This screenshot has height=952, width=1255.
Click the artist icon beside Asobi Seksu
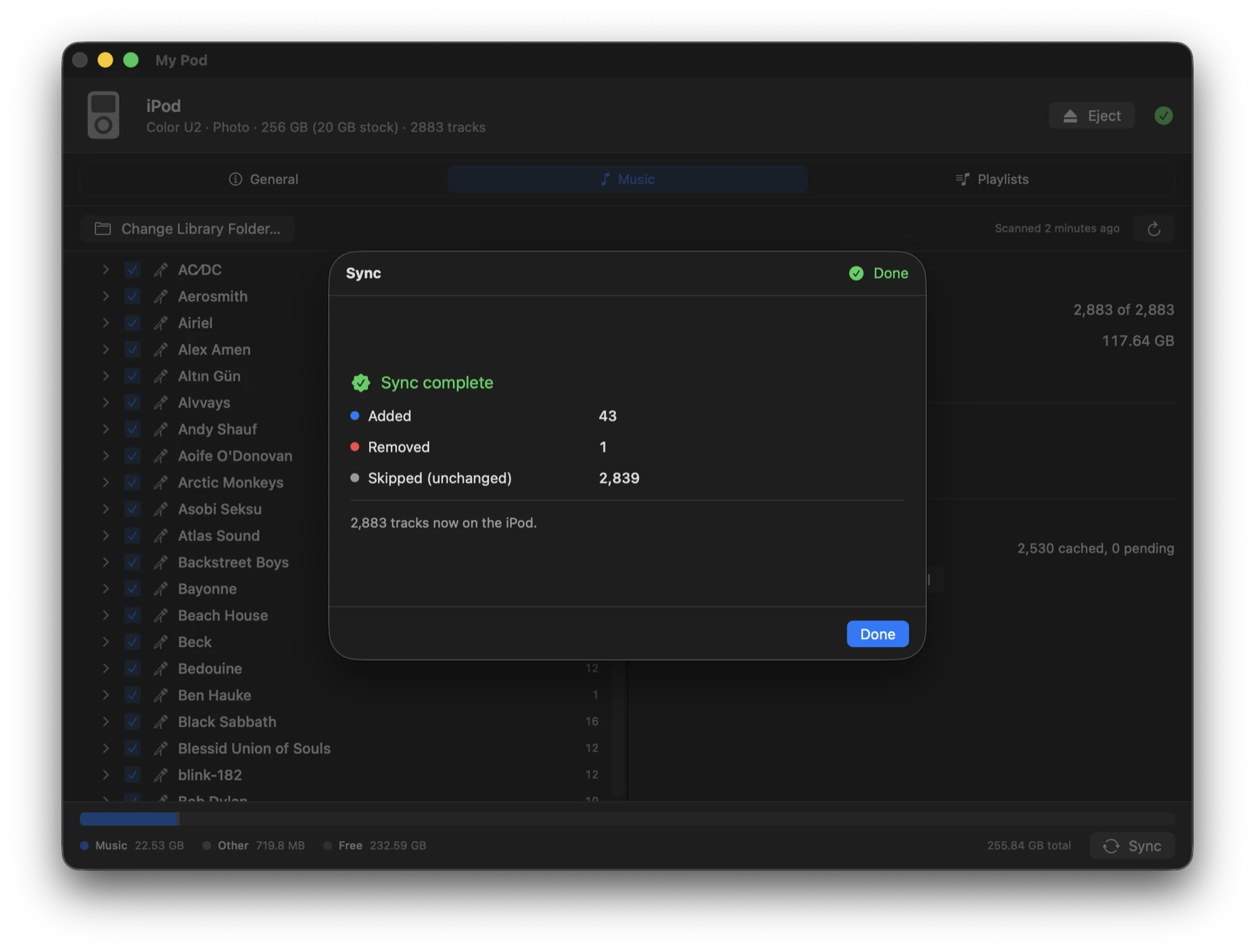(161, 509)
